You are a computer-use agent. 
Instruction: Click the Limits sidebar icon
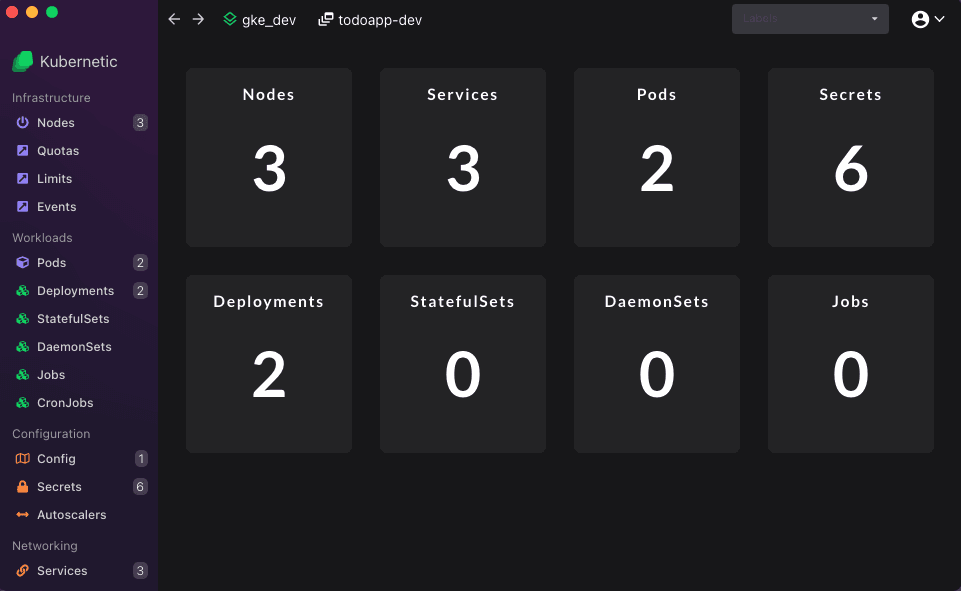click(x=23, y=178)
